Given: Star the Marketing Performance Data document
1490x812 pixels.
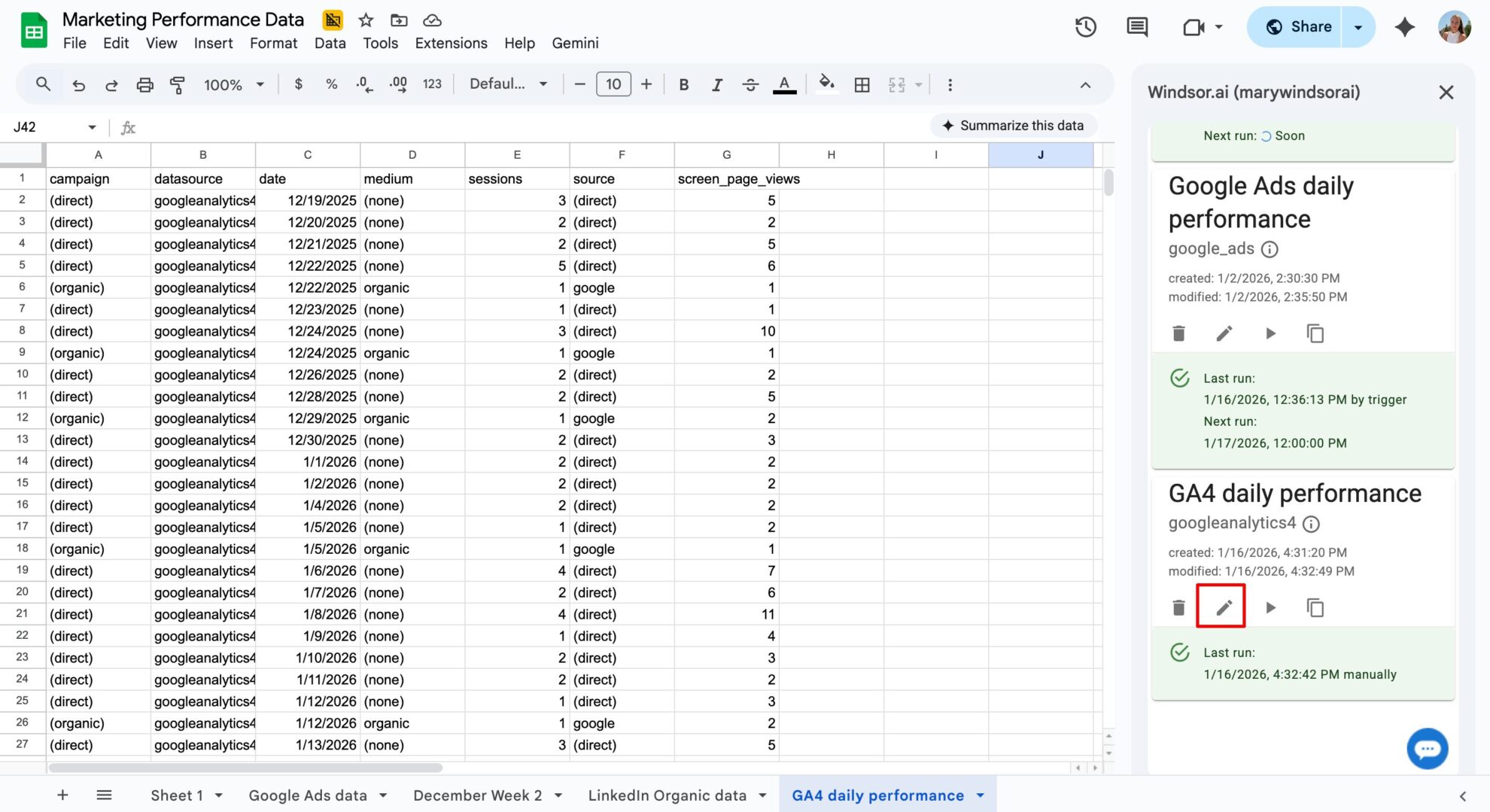Looking at the screenshot, I should click(366, 20).
